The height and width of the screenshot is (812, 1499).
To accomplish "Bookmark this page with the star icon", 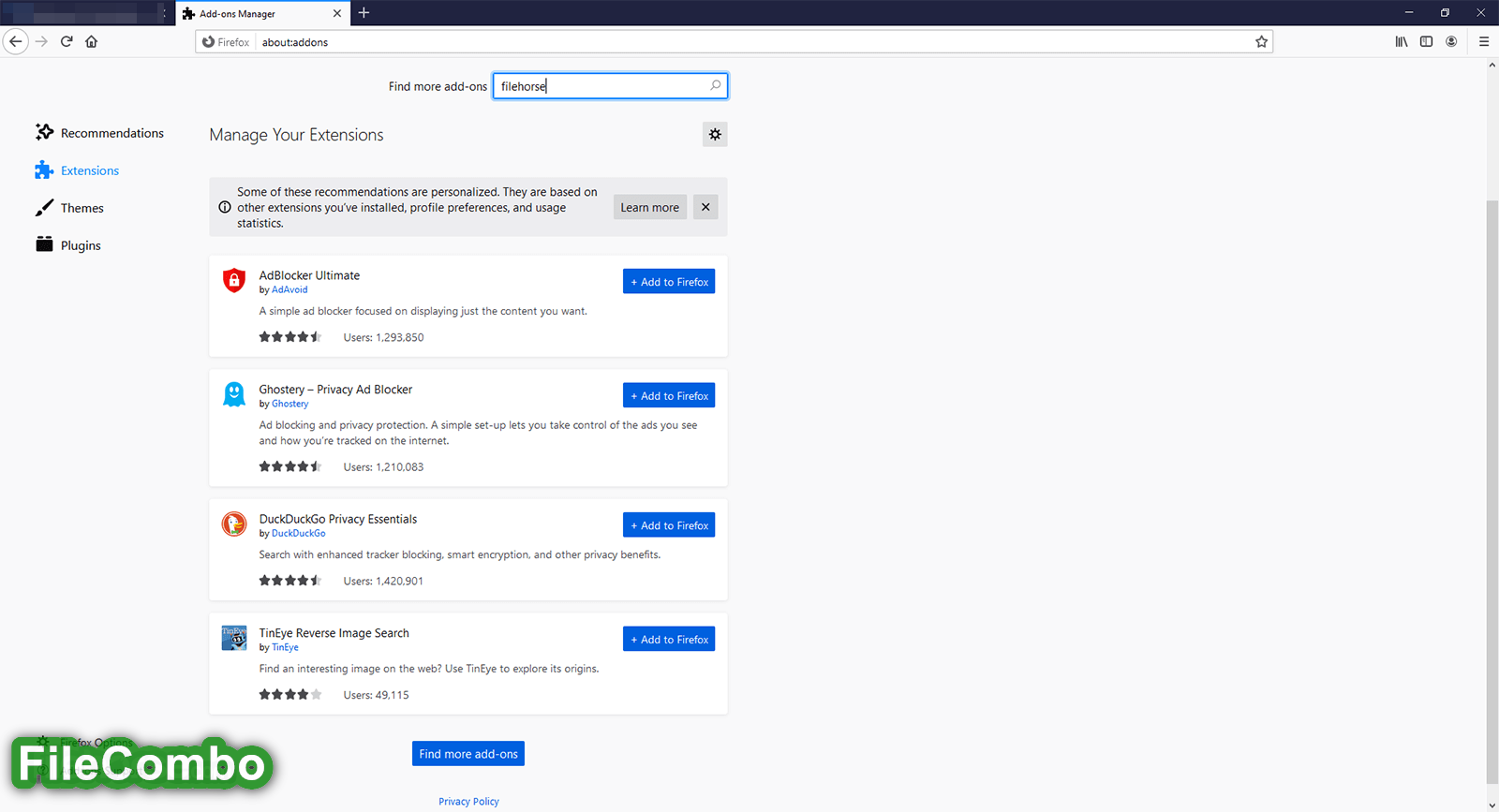I will point(1261,41).
